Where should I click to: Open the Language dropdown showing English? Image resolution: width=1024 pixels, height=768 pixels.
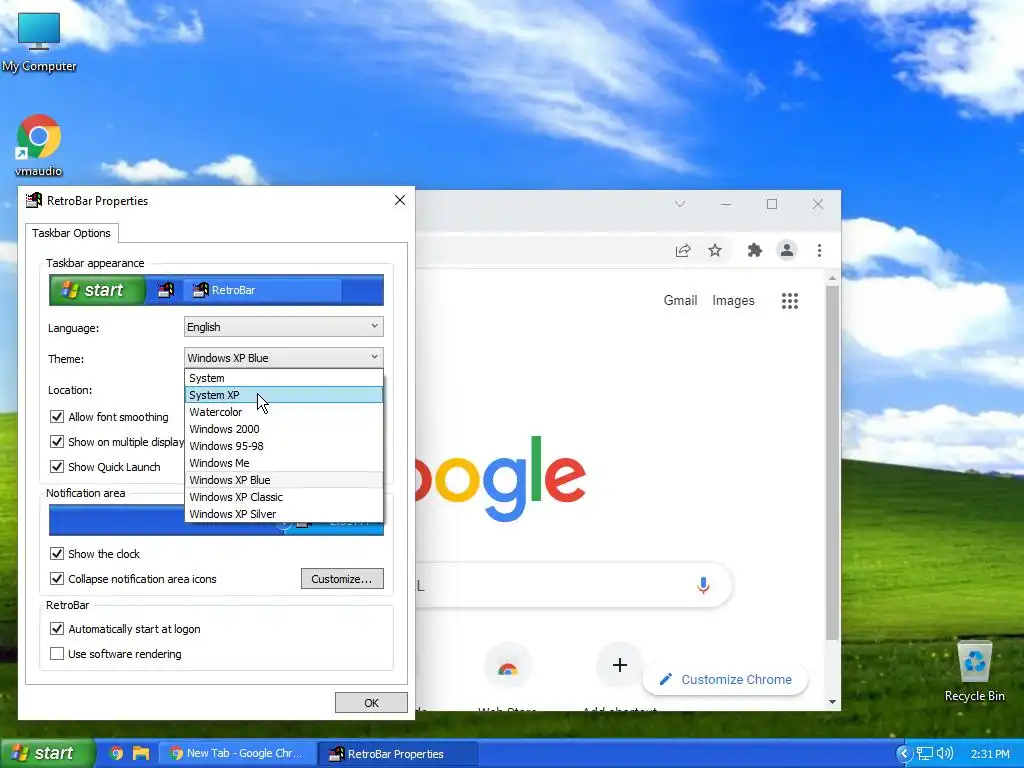283,327
